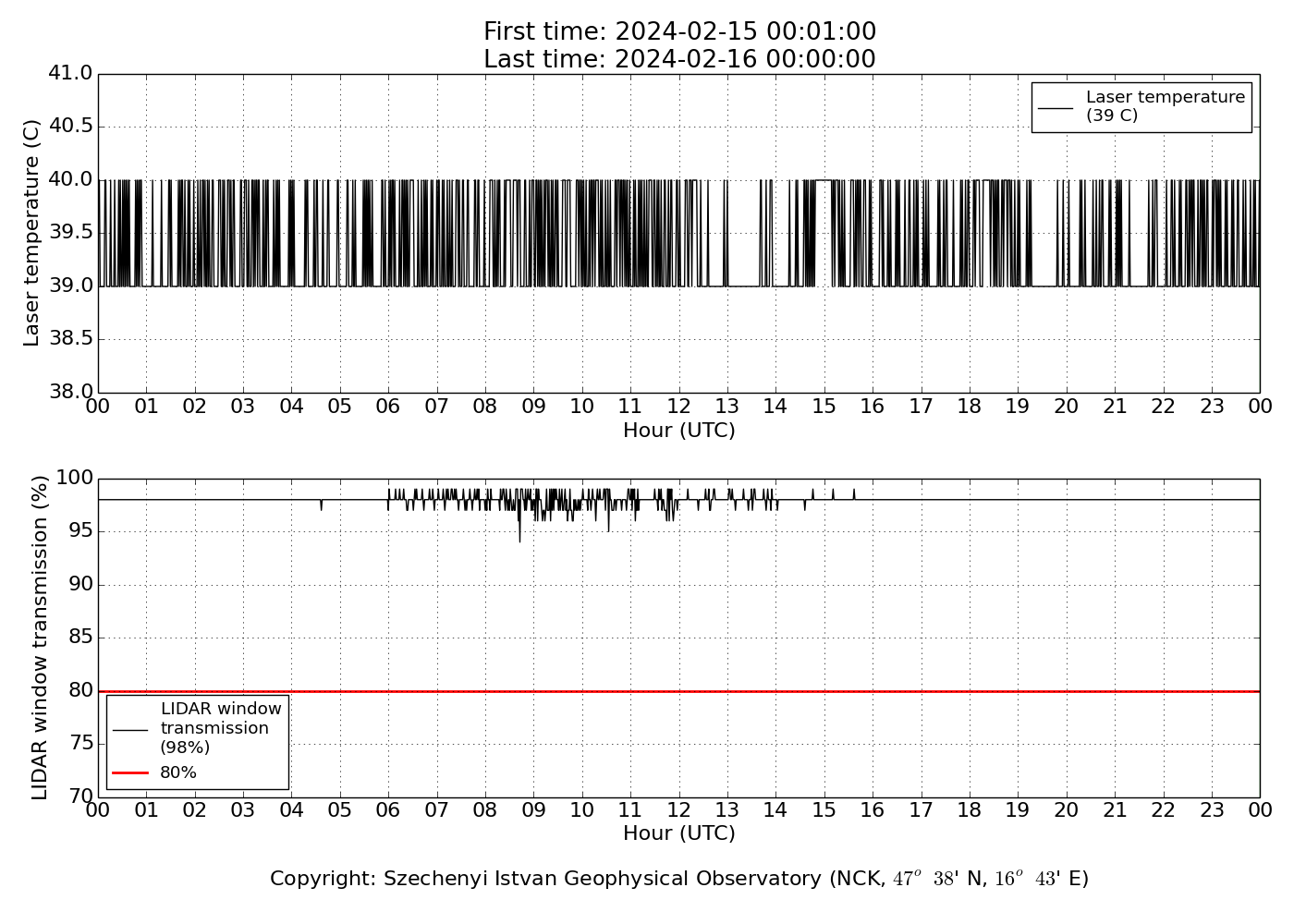1294x924 pixels.
Task: Click the "LIDAR window transmission (%)" vertical axis label
Action: pyautogui.click(x=40, y=638)
